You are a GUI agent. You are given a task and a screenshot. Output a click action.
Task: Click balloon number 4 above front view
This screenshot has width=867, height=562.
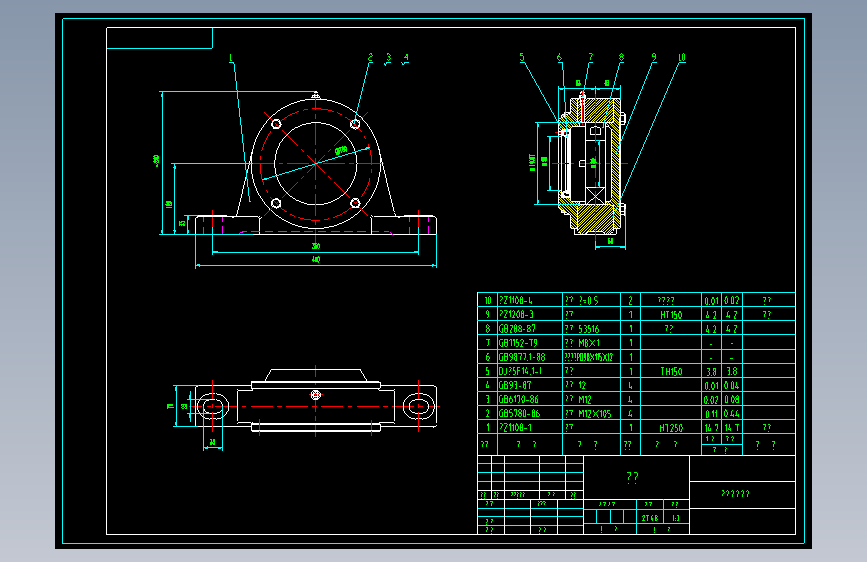pyautogui.click(x=406, y=58)
